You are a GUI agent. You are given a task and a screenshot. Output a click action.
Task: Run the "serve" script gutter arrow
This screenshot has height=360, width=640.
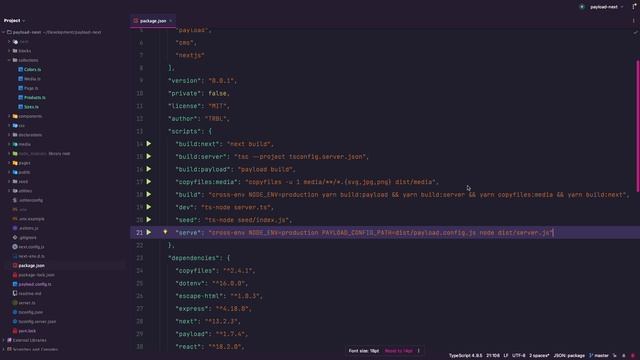click(149, 232)
